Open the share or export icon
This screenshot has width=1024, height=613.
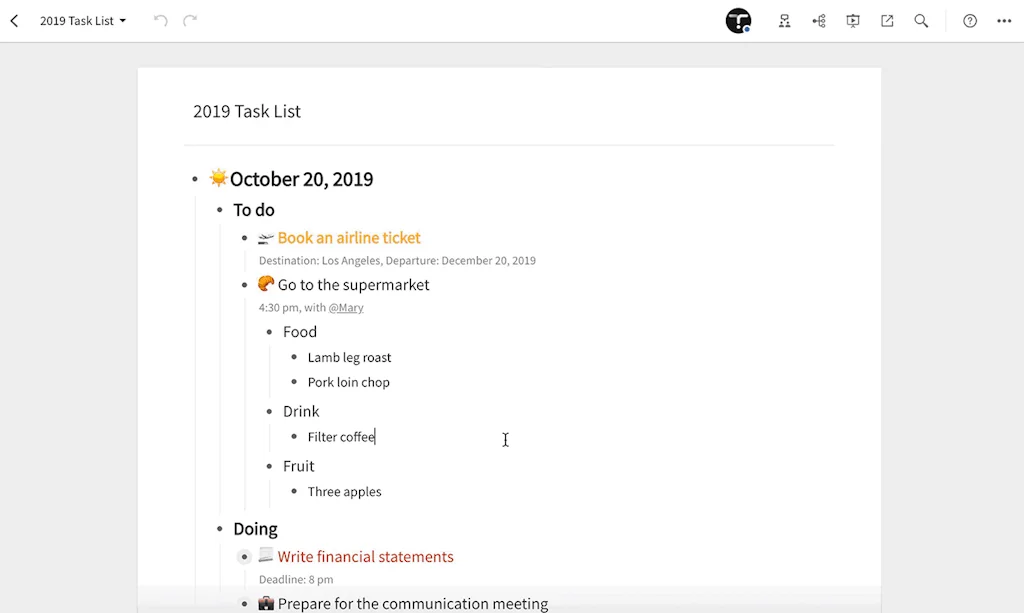[x=886, y=20]
